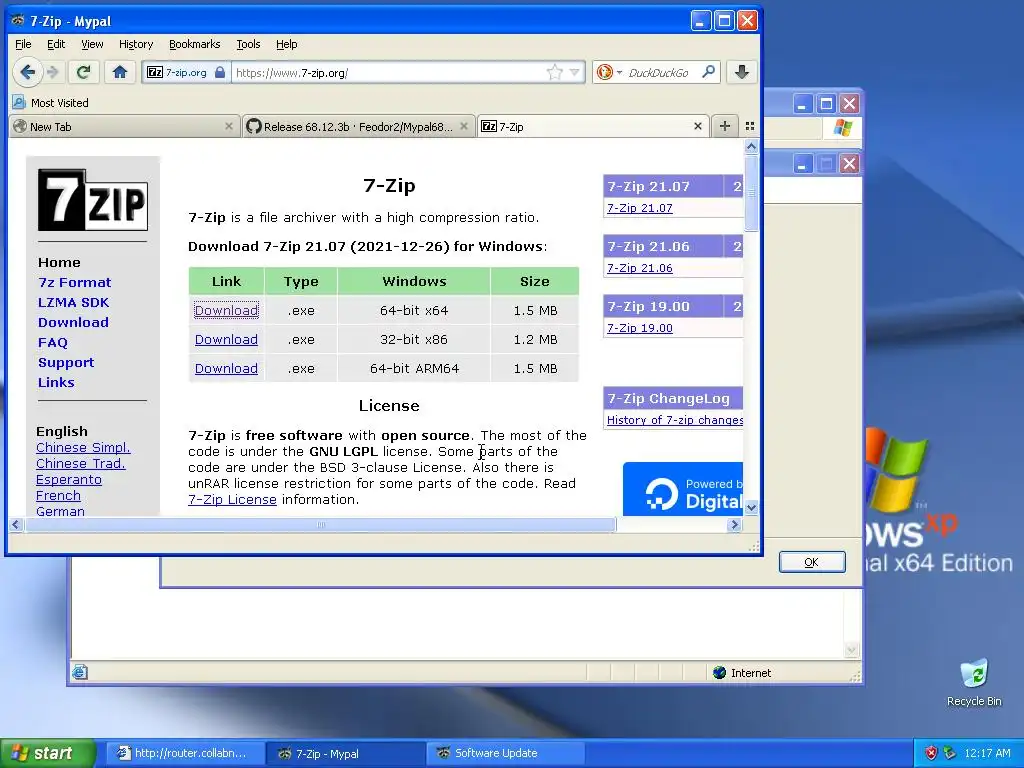Screen dimensions: 1024x768
Task: Open the Help menu
Action: tap(286, 44)
